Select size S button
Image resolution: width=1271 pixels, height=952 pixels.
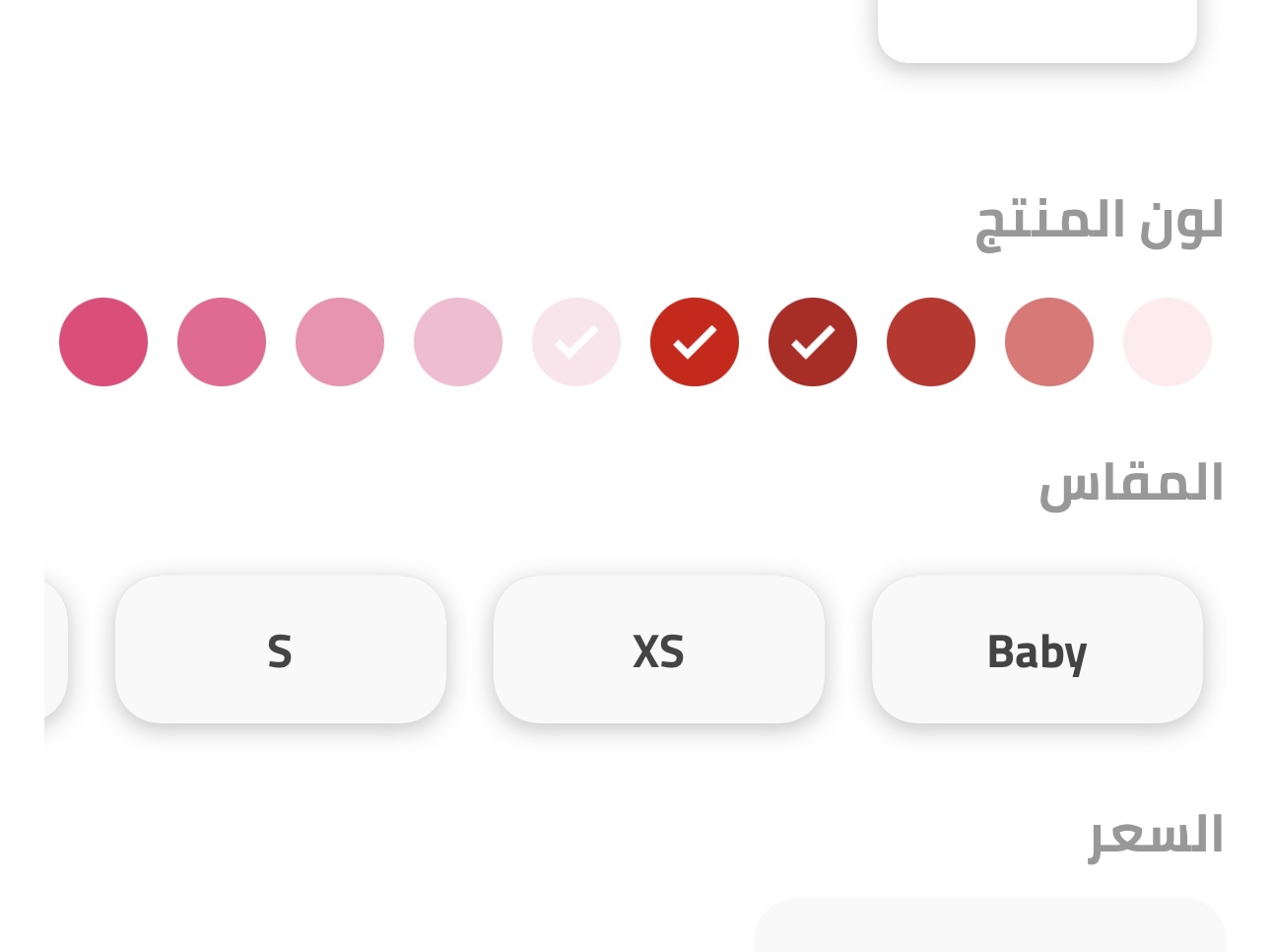pyautogui.click(x=281, y=649)
